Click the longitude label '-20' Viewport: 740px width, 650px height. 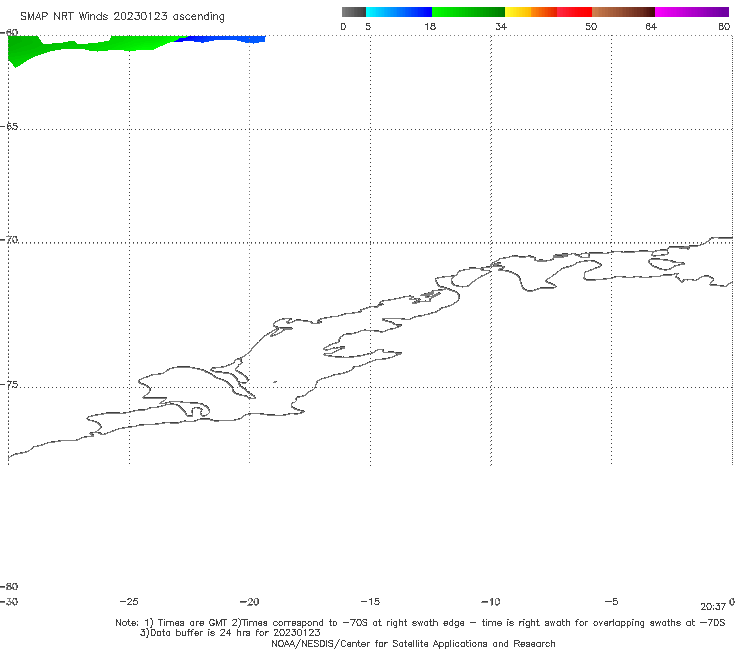(250, 602)
